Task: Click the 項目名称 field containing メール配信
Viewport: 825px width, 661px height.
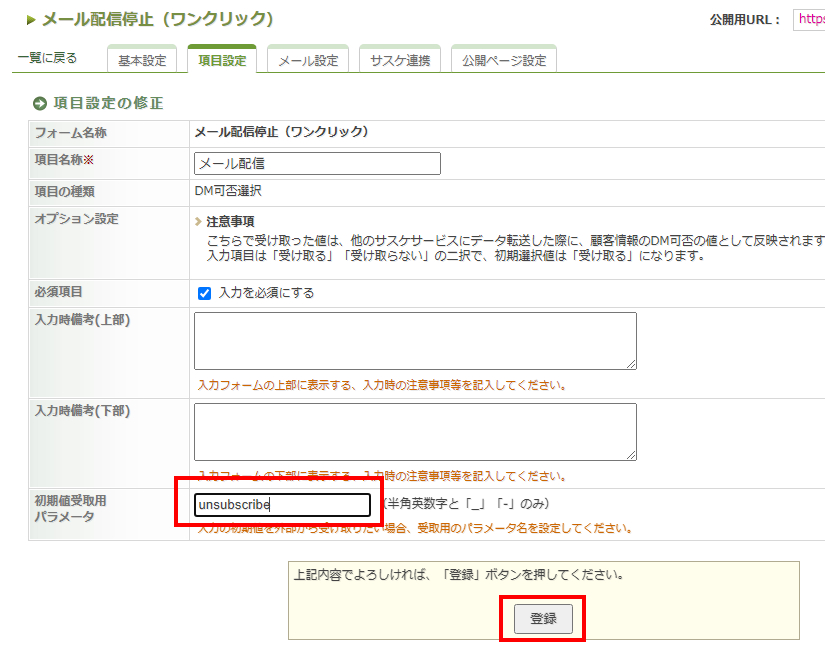Action: tap(316, 163)
